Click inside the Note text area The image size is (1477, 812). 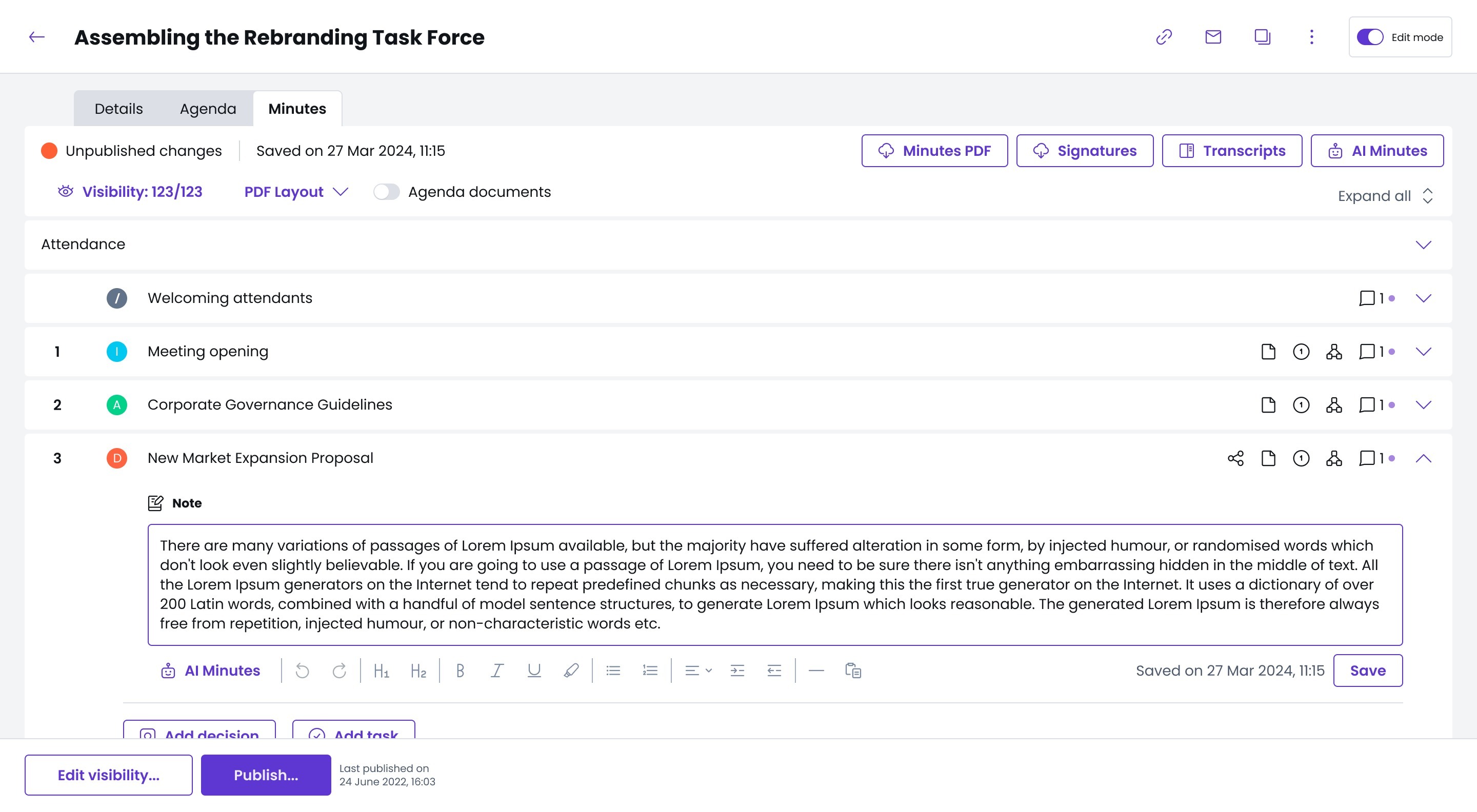pyautogui.click(x=774, y=584)
